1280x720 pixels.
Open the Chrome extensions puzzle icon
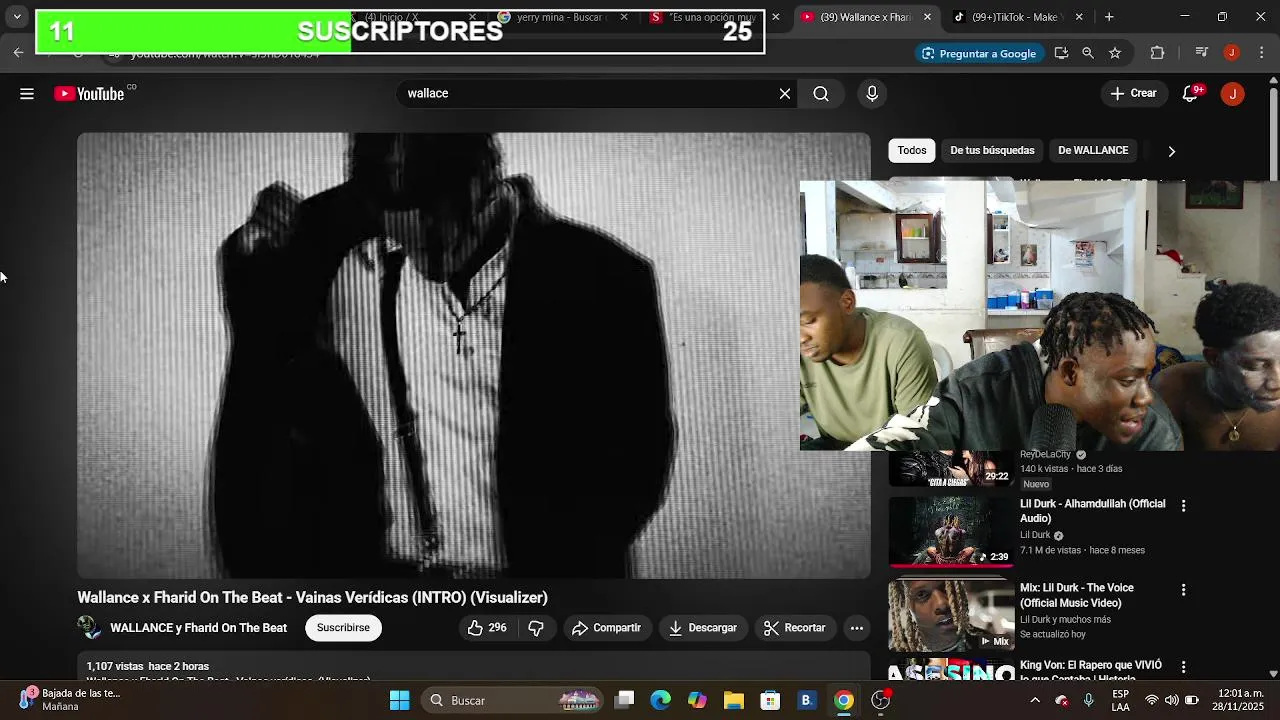[x=1158, y=53]
